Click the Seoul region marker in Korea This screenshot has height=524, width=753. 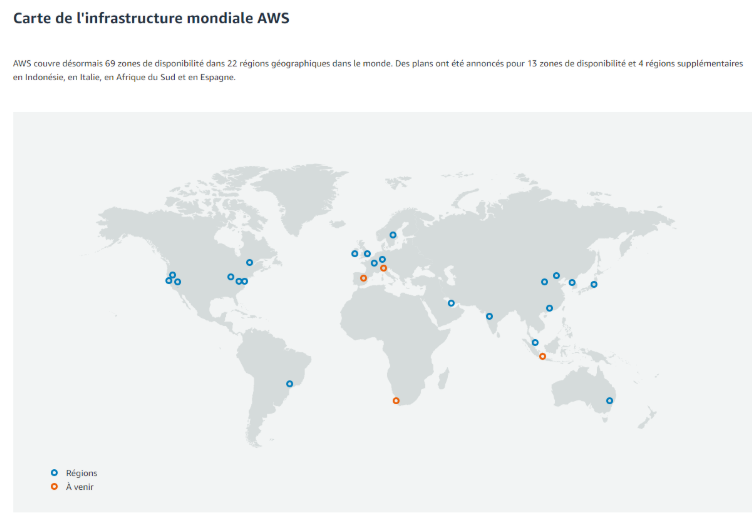tap(572, 282)
